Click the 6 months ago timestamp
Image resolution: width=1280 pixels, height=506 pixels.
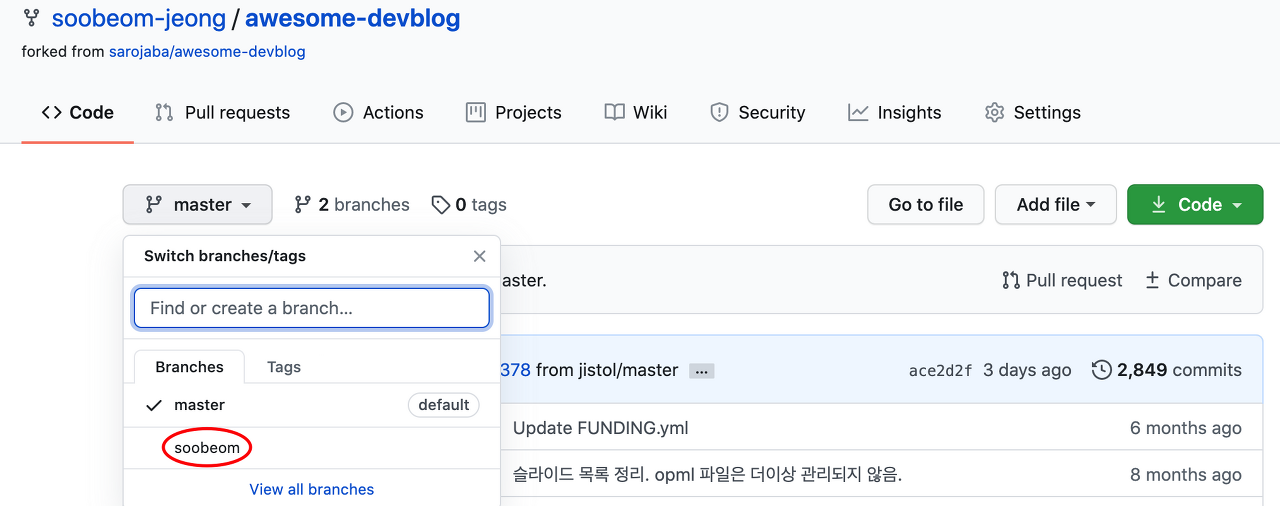[1186, 428]
